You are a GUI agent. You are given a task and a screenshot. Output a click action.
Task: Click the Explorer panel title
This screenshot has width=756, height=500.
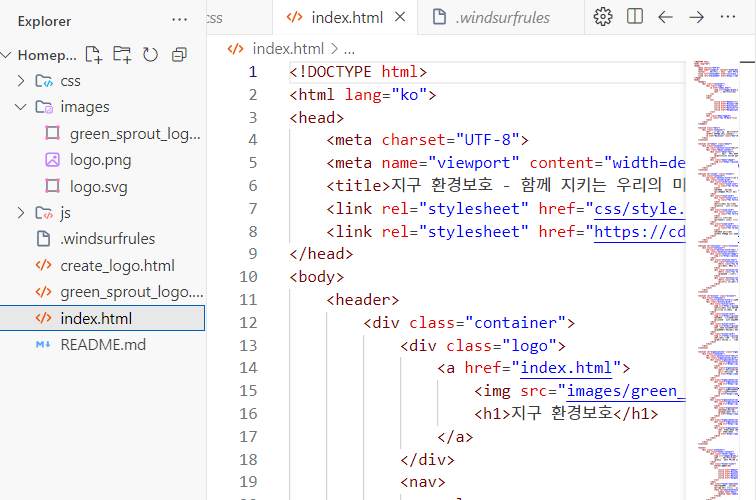coord(44,21)
